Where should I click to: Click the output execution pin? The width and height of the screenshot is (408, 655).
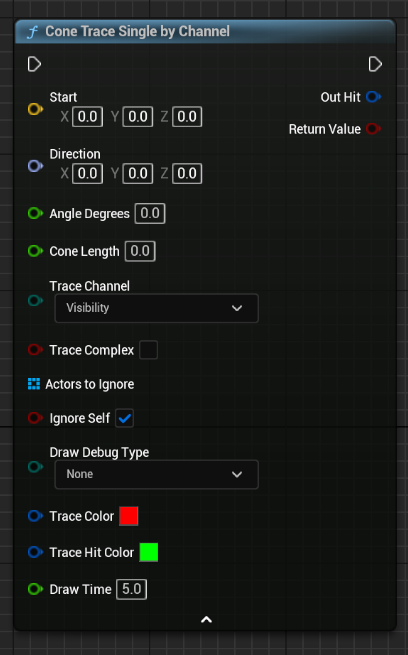tap(375, 64)
